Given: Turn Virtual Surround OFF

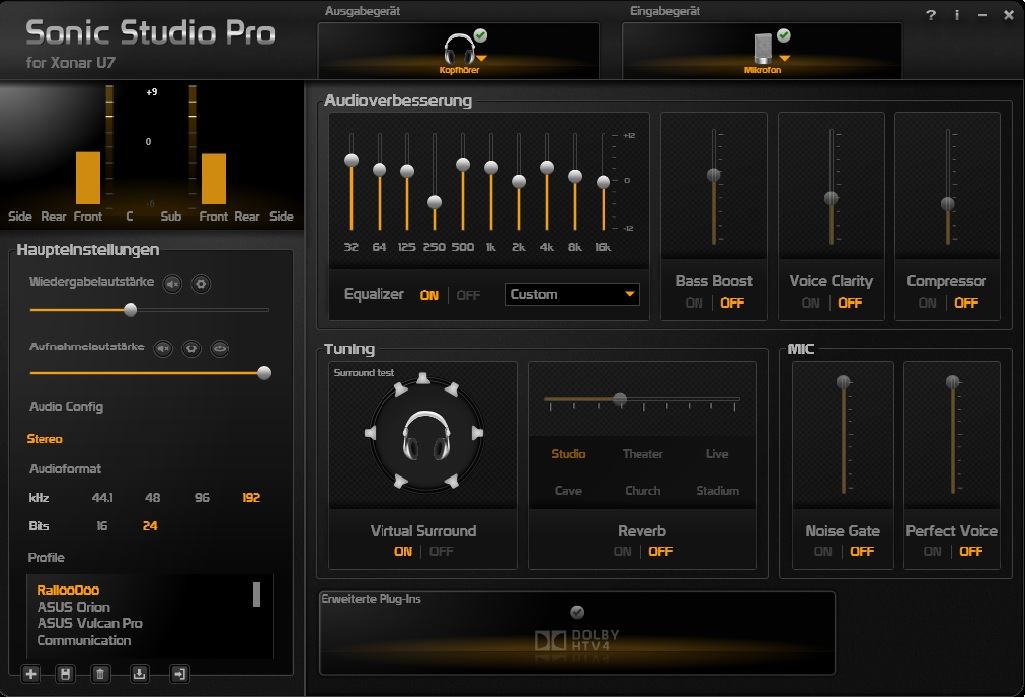Looking at the screenshot, I should [441, 552].
